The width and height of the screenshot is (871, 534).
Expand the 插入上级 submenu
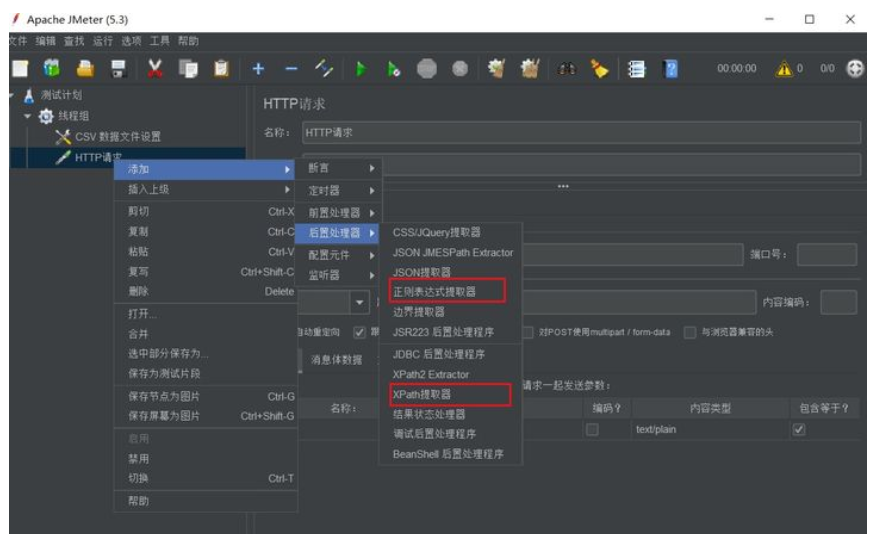(206, 189)
